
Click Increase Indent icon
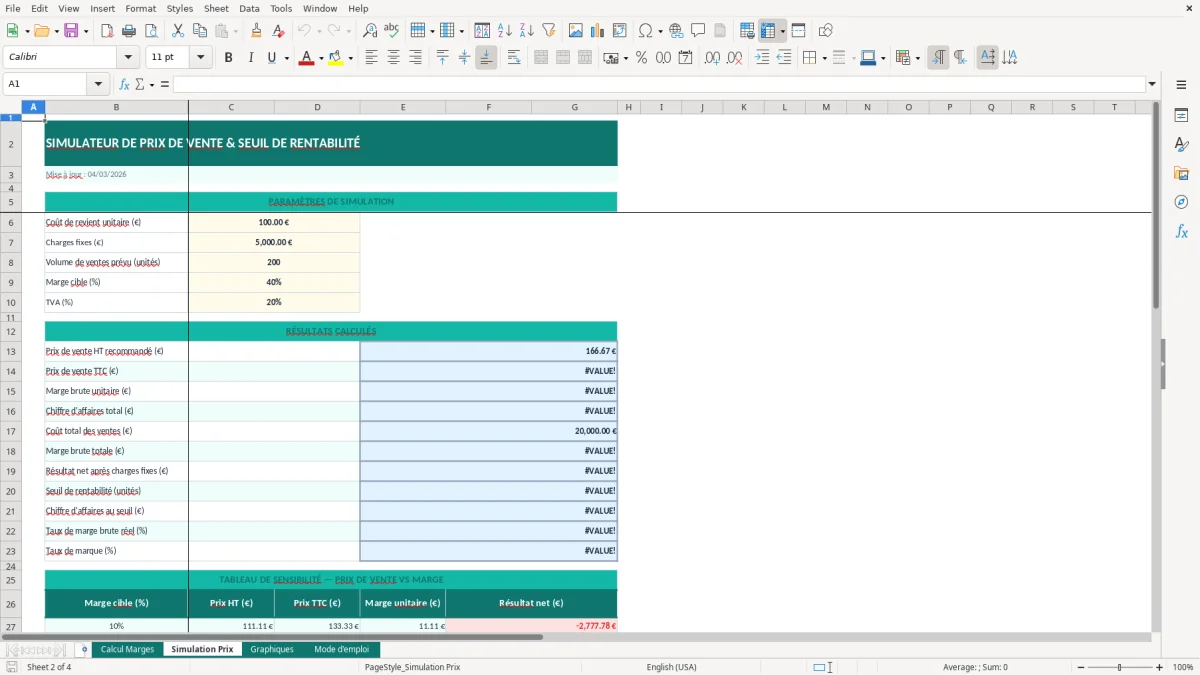[x=762, y=58]
